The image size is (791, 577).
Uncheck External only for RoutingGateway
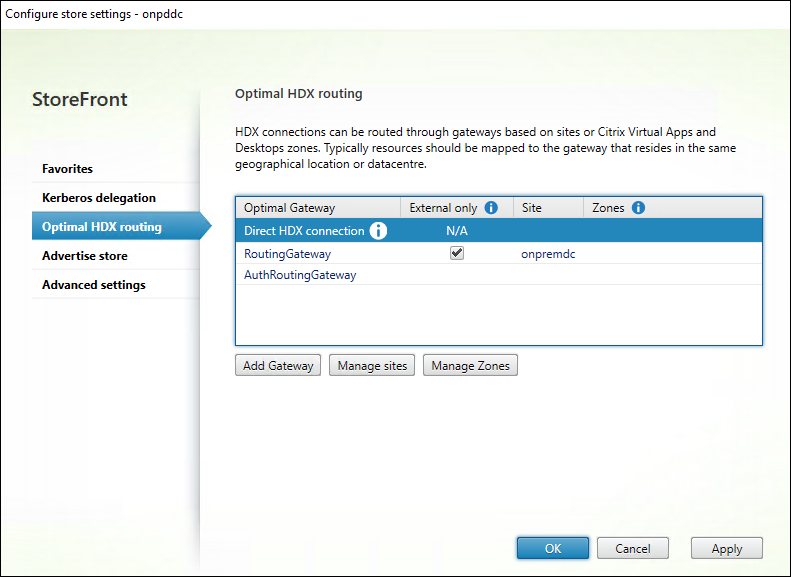point(457,254)
